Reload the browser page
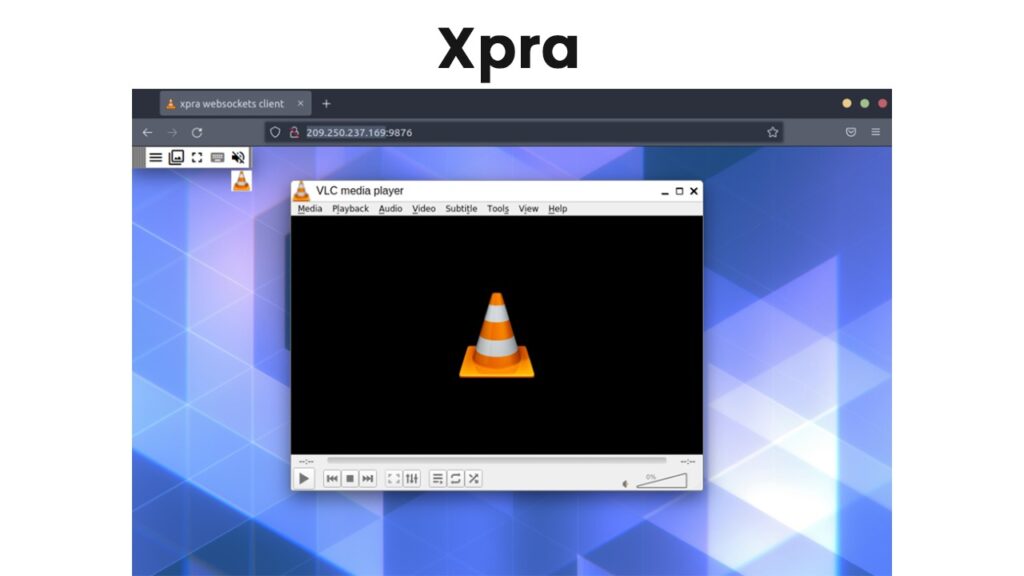Screen dimensions: 1024x576 (x=197, y=133)
